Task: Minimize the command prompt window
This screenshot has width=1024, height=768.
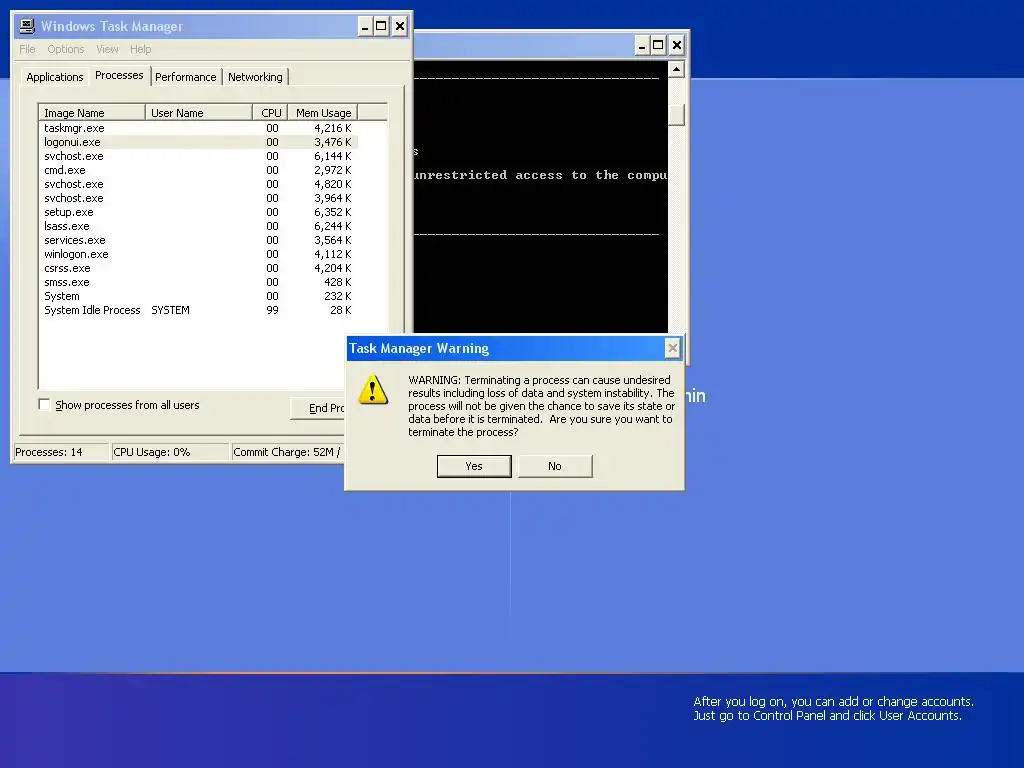Action: pos(642,45)
